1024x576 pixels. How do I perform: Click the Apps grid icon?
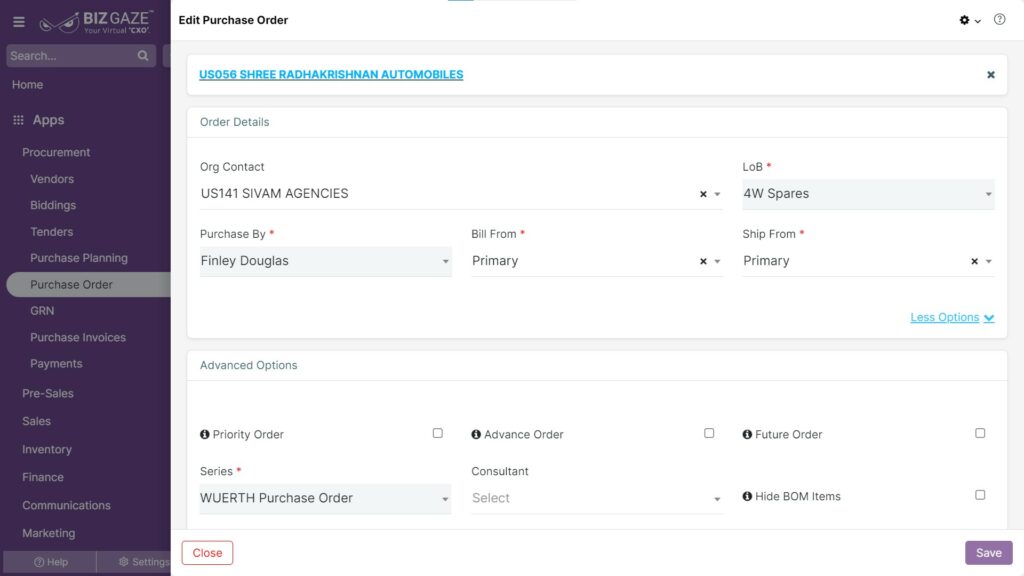(18, 120)
